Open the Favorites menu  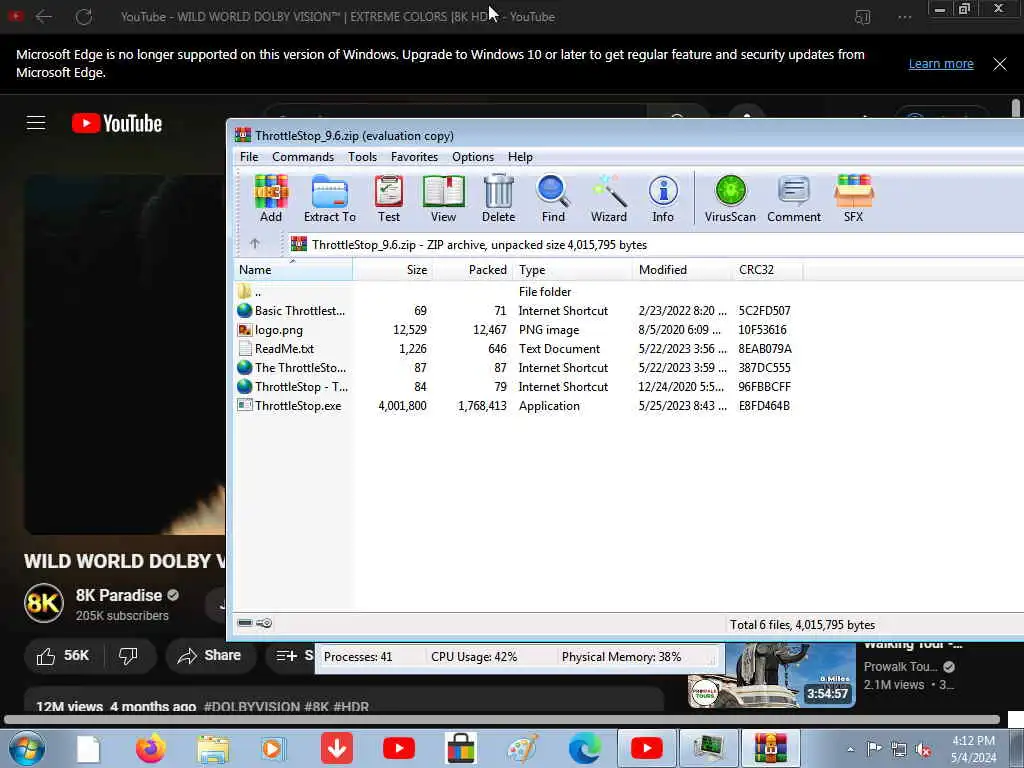click(414, 157)
